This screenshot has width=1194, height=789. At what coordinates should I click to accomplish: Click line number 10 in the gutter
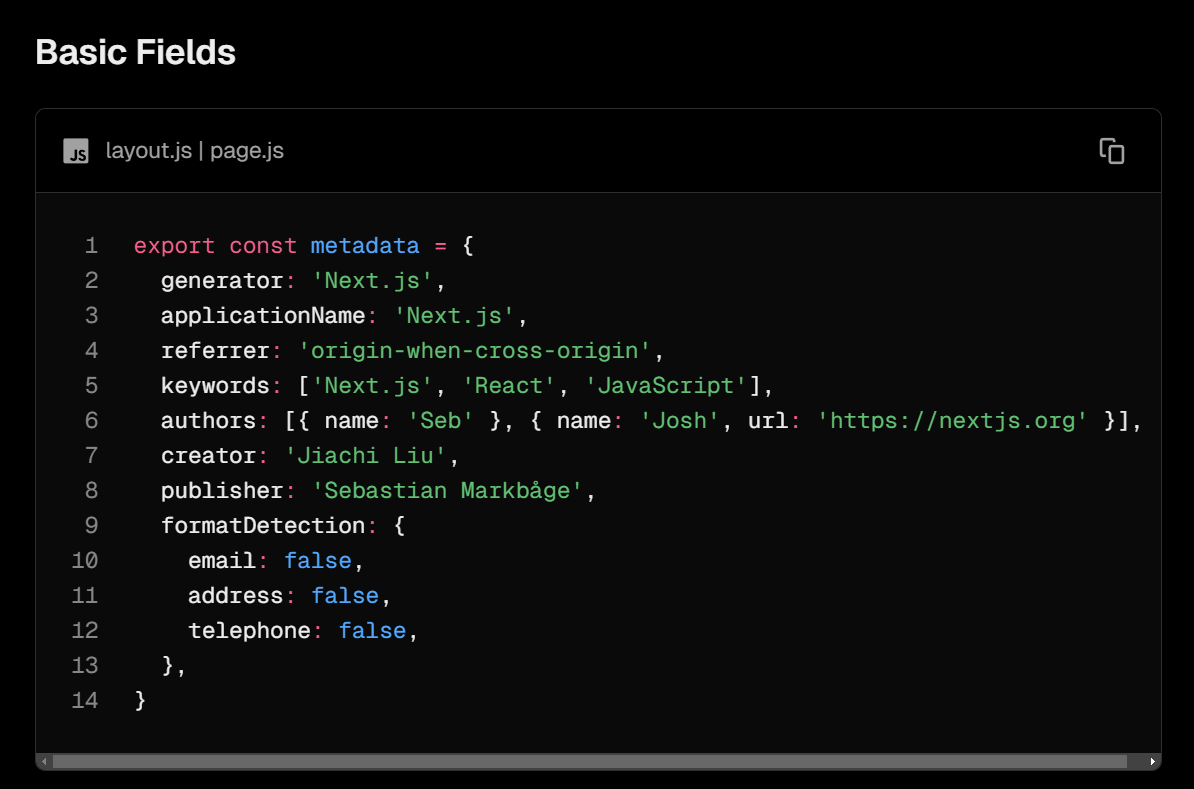85,560
